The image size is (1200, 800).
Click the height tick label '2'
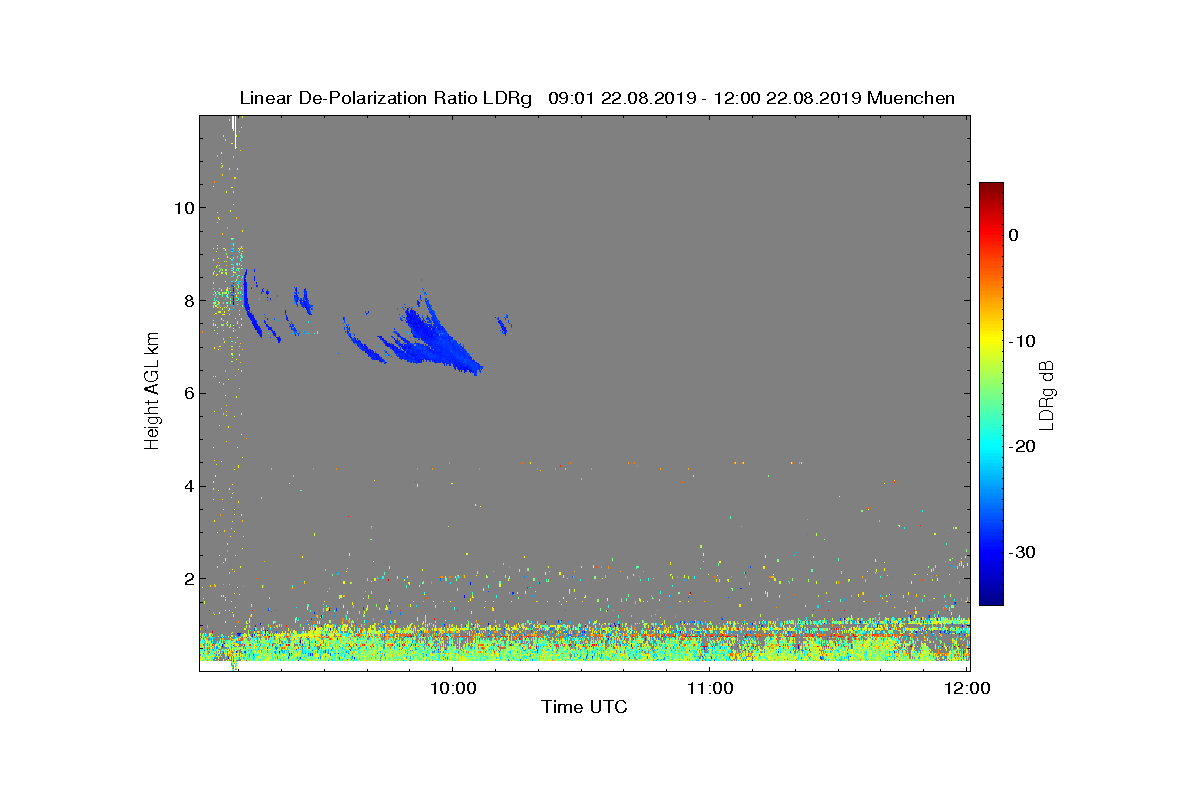click(x=187, y=579)
